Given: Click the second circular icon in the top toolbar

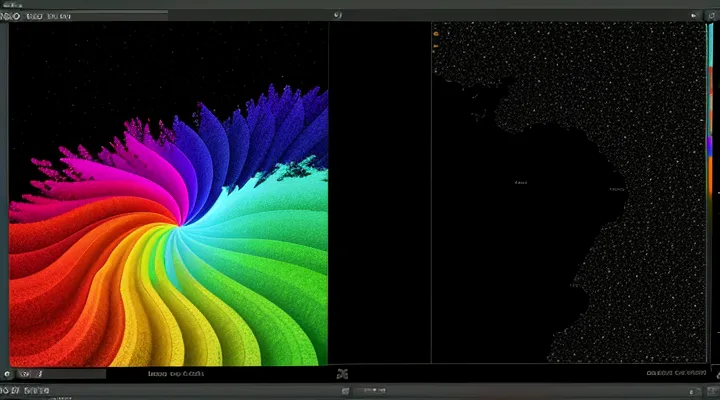Looking at the screenshot, I should click(x=14, y=16).
